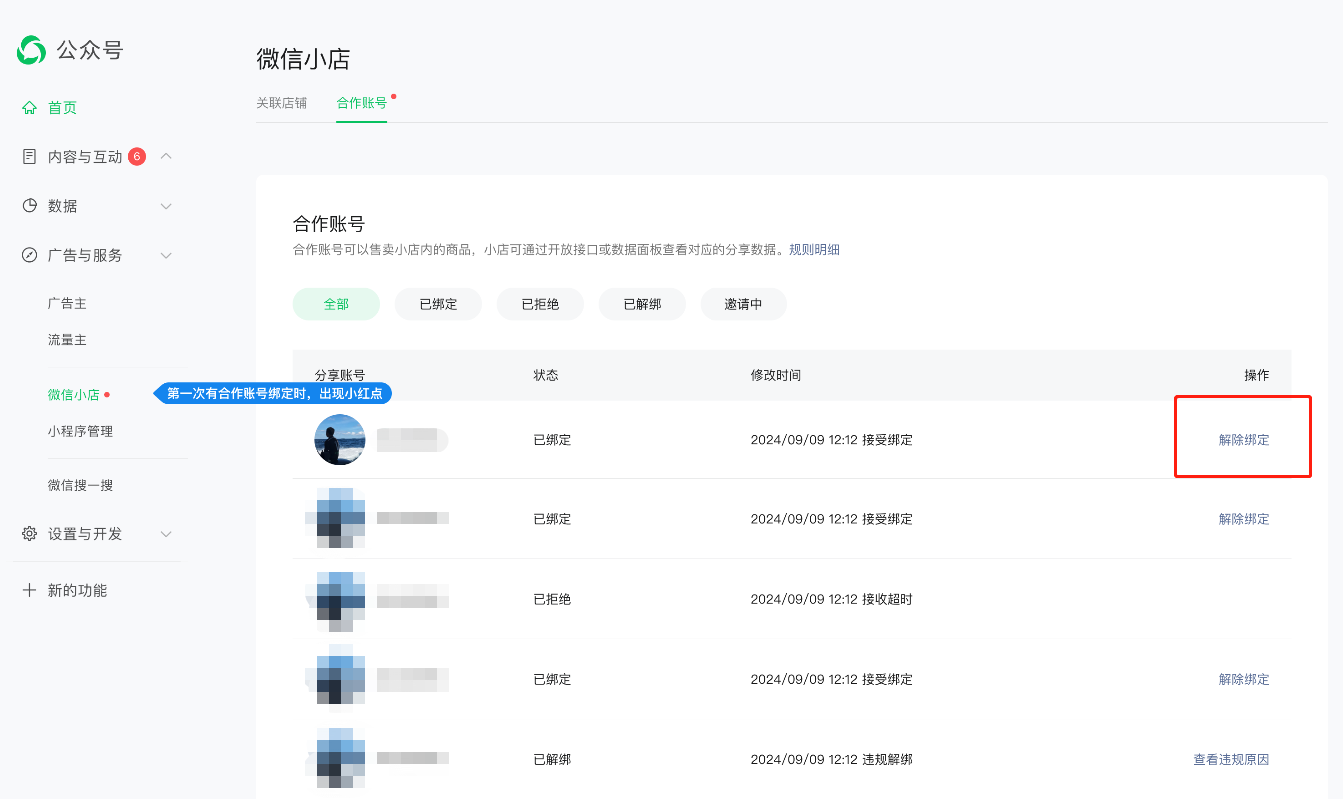Click the plus icon beside 新的功能

pos(30,590)
